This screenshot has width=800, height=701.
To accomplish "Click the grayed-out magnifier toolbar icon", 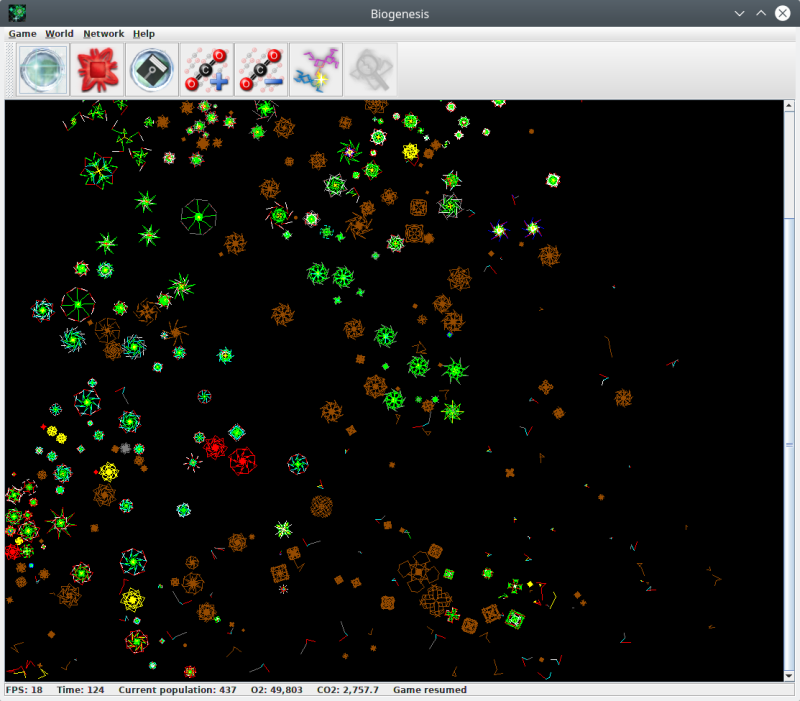I will tap(369, 68).
